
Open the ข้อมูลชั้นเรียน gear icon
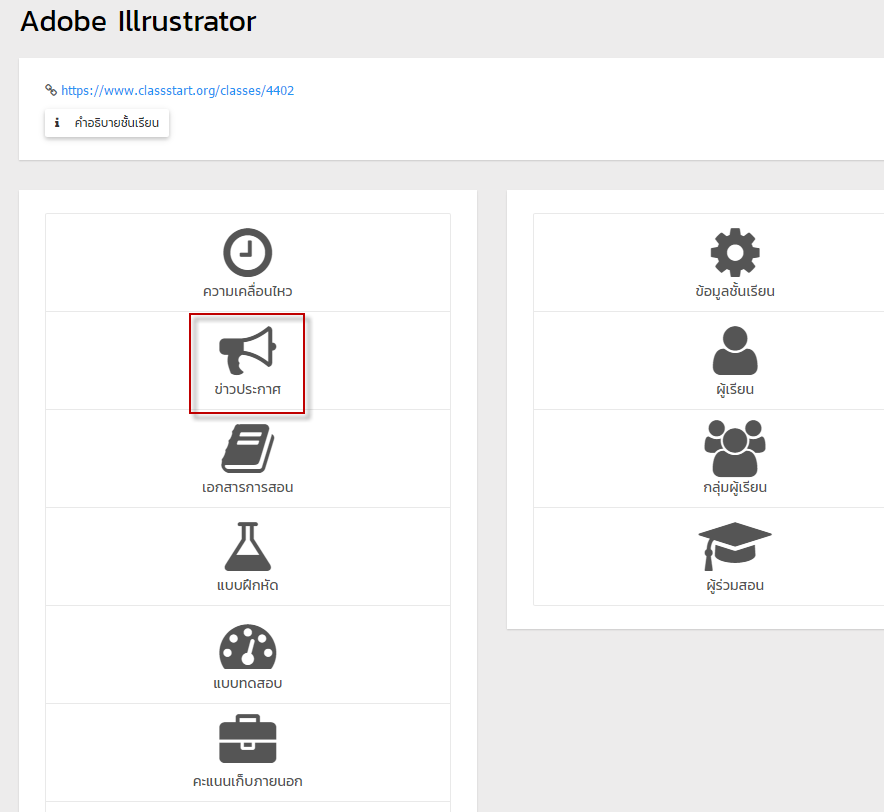735,252
